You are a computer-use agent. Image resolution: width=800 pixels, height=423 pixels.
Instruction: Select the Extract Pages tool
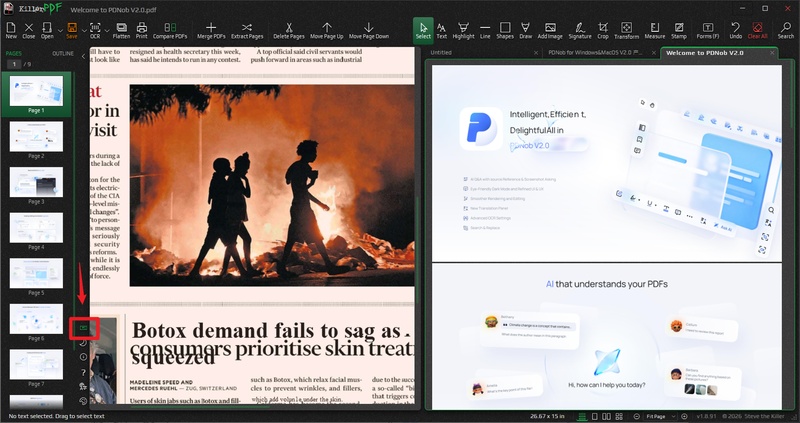coord(247,30)
